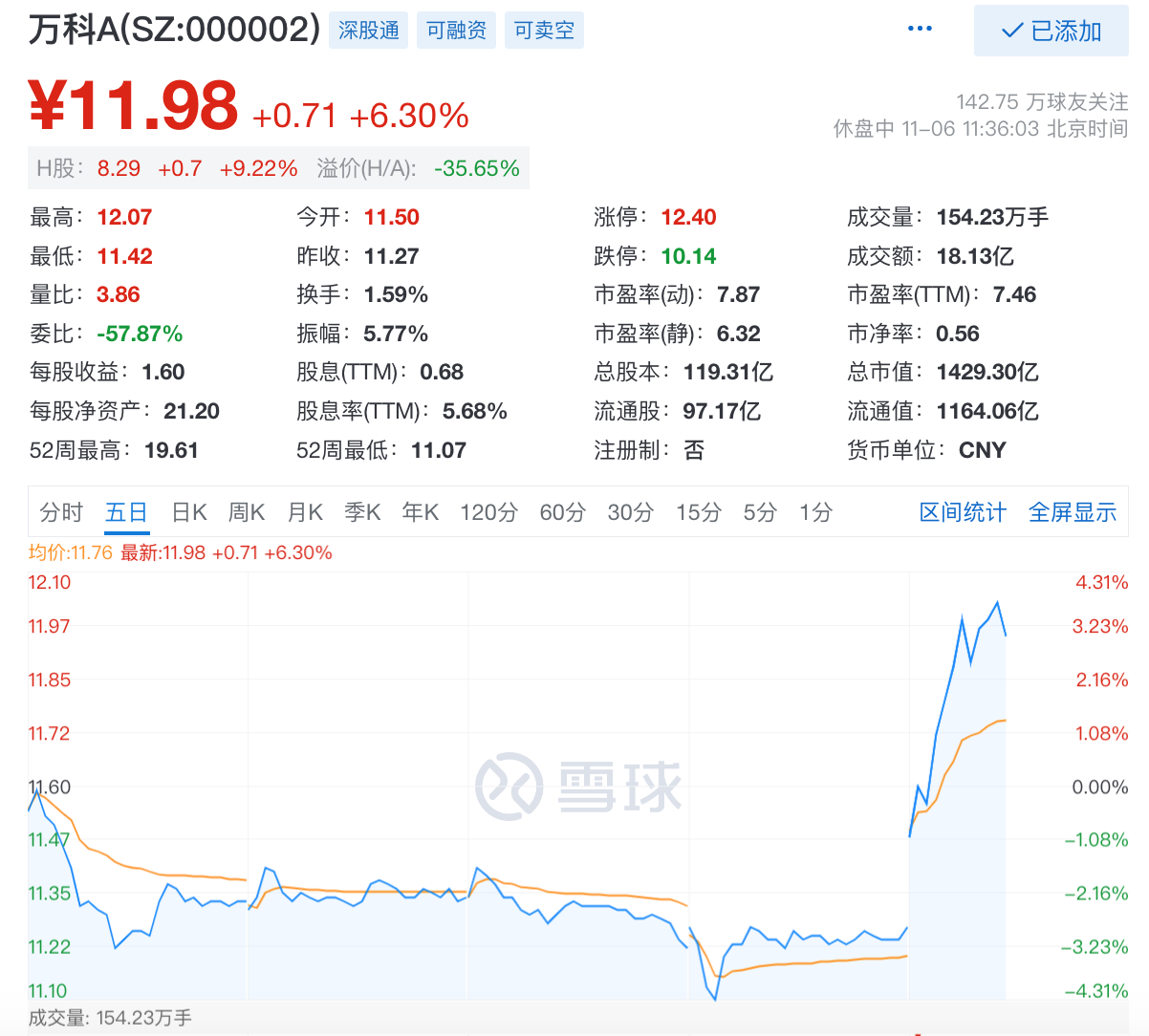Viewport: 1149px width, 1036px height.
Task: Click the 振幅 value 5.77%
Action: (x=396, y=334)
